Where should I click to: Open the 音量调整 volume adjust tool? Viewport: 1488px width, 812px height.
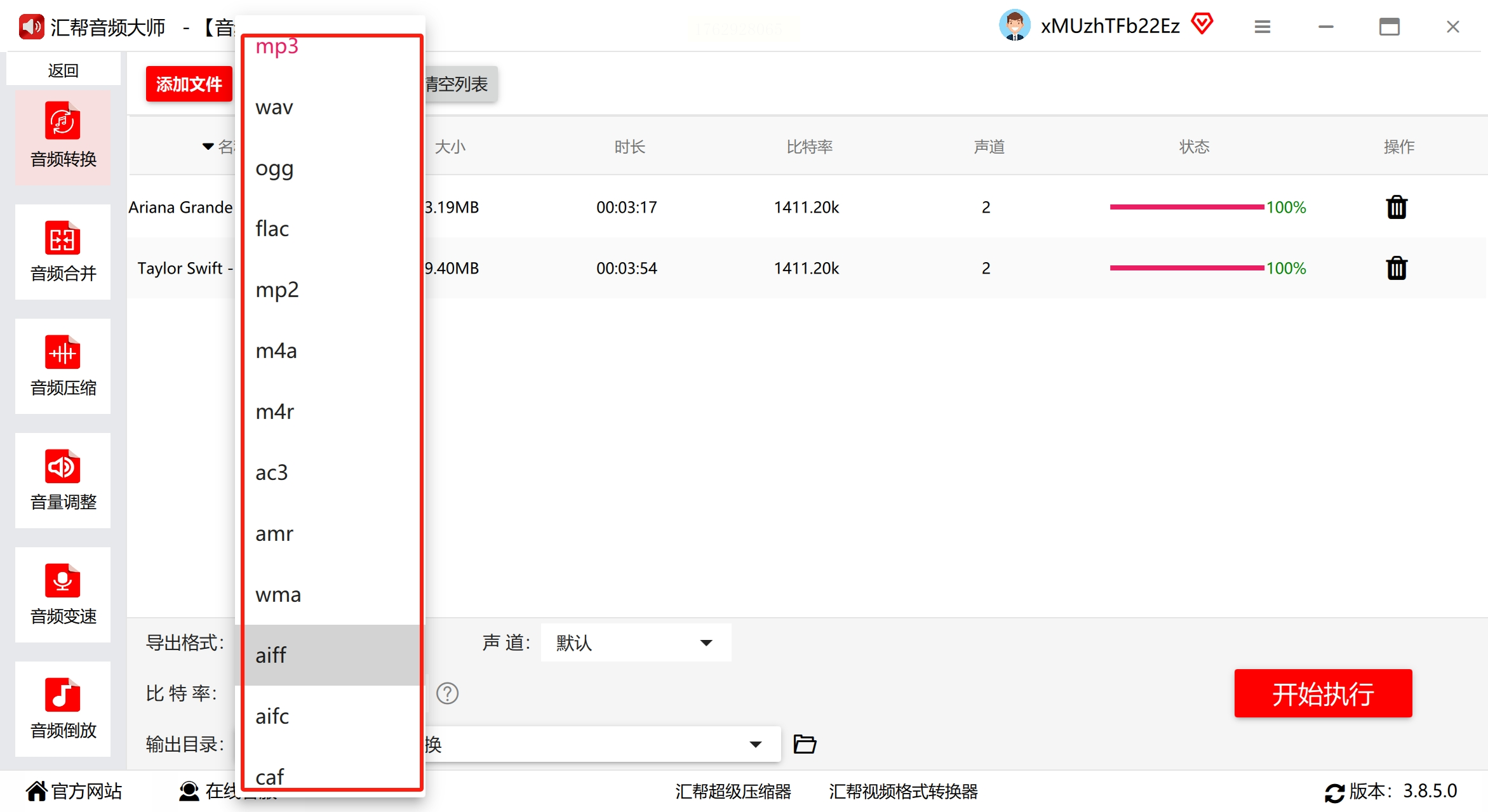pos(63,480)
